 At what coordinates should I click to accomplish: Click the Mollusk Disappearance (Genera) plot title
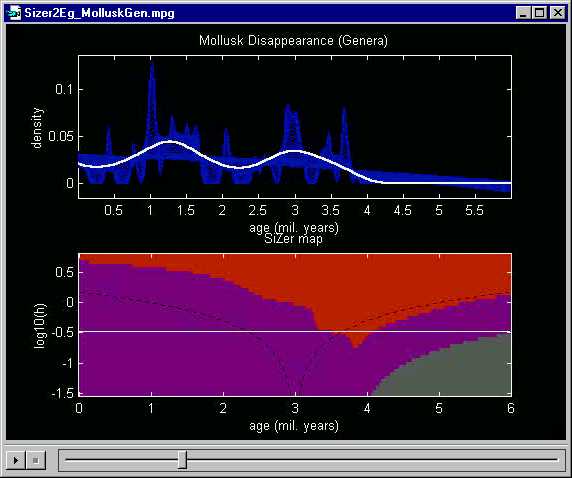(293, 40)
